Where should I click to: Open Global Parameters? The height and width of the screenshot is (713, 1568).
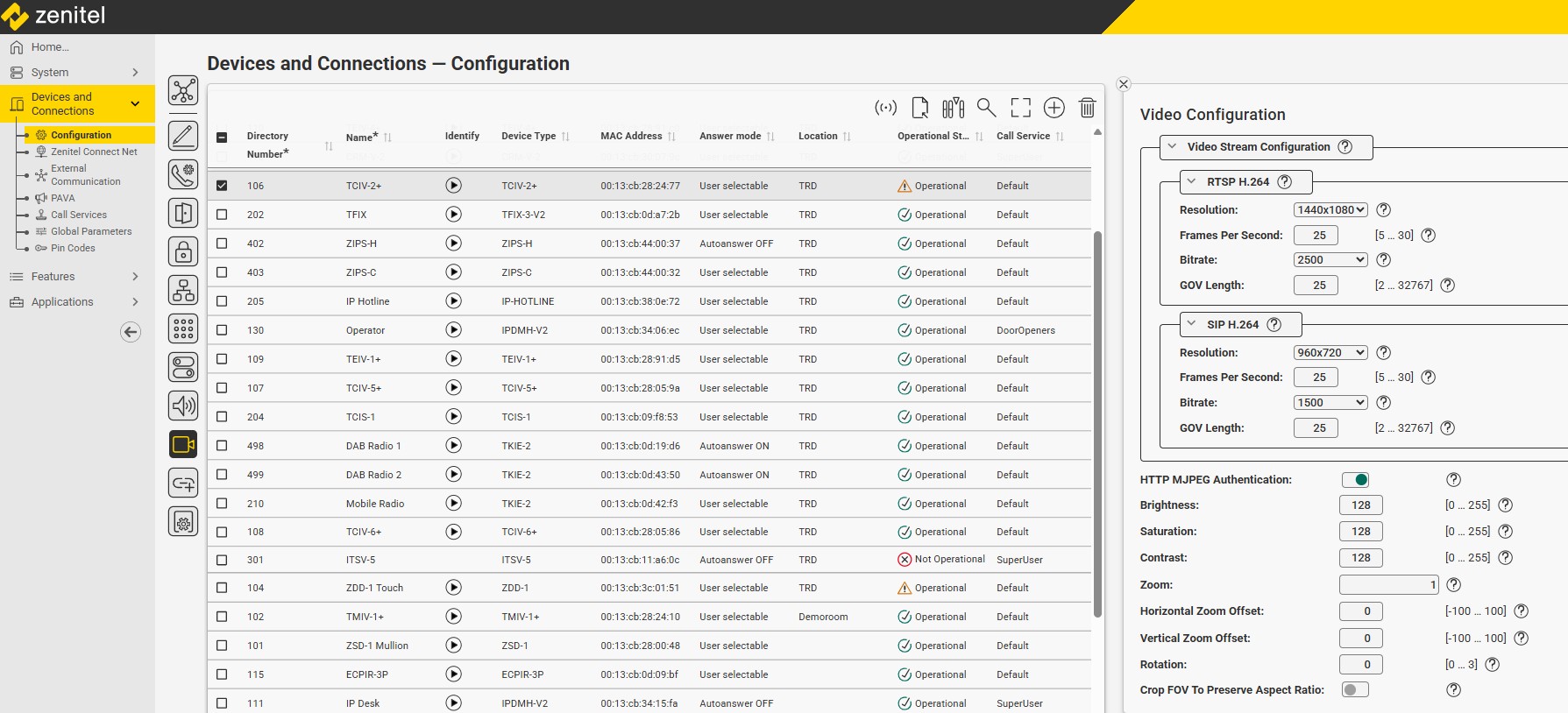tap(91, 231)
